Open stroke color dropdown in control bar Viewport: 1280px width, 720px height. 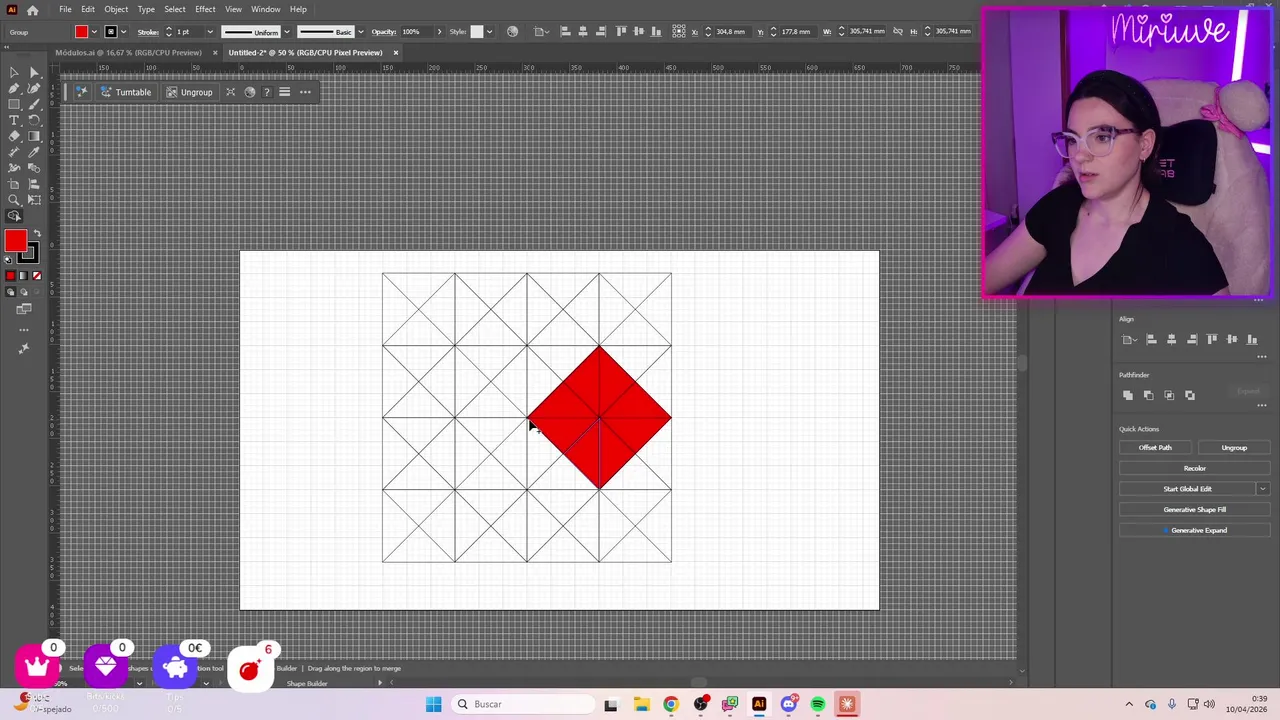tap(123, 32)
